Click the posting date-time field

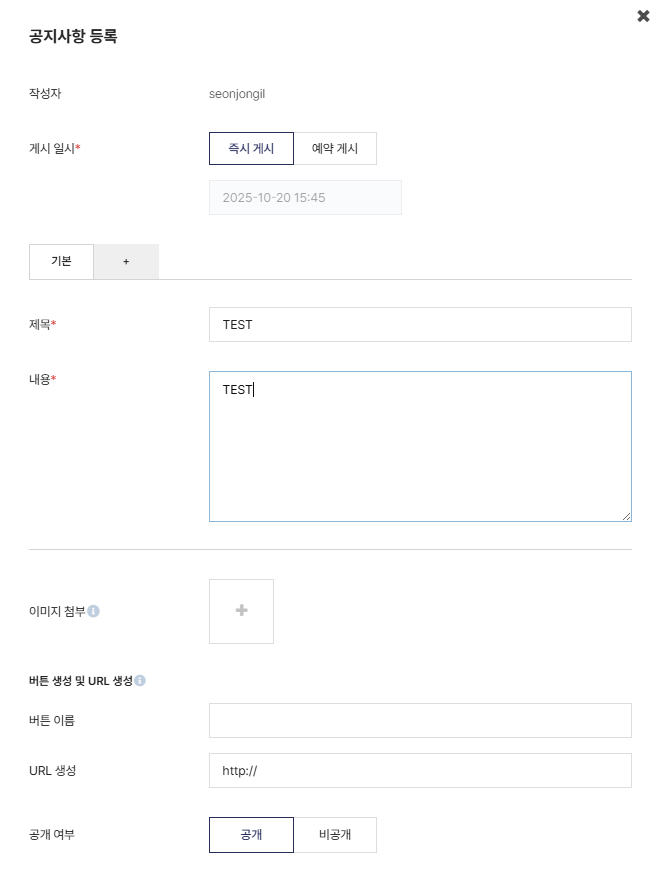pyautogui.click(x=305, y=197)
